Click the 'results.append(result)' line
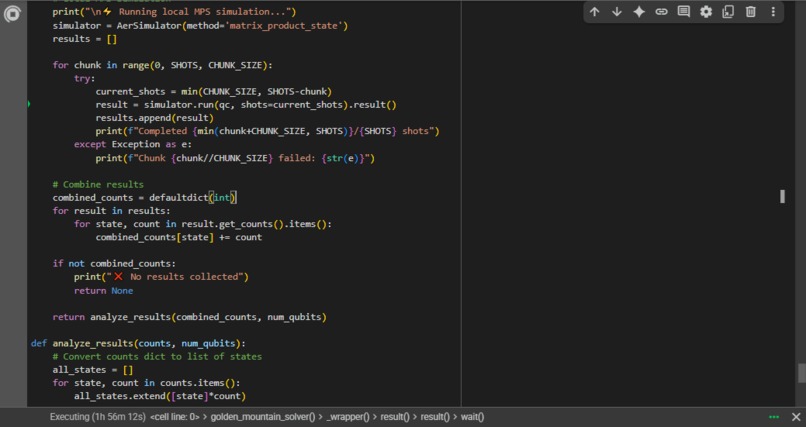Viewport: 806px width, 427px height. click(x=154, y=118)
